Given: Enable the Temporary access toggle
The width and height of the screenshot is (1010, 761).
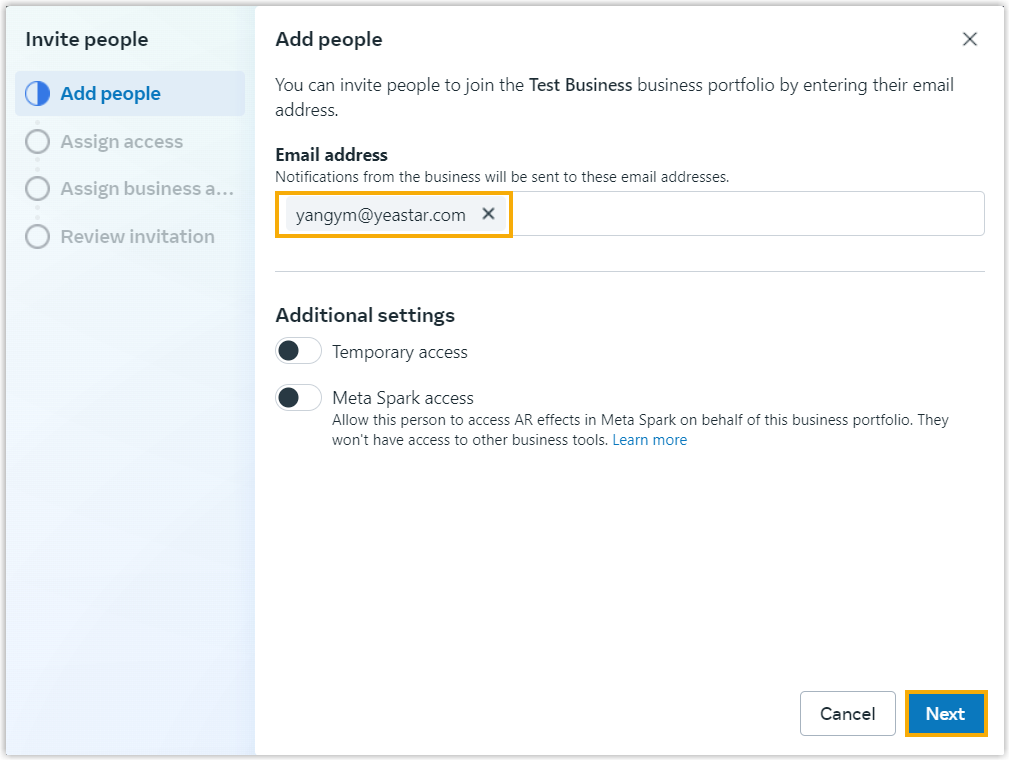Looking at the screenshot, I should (298, 351).
